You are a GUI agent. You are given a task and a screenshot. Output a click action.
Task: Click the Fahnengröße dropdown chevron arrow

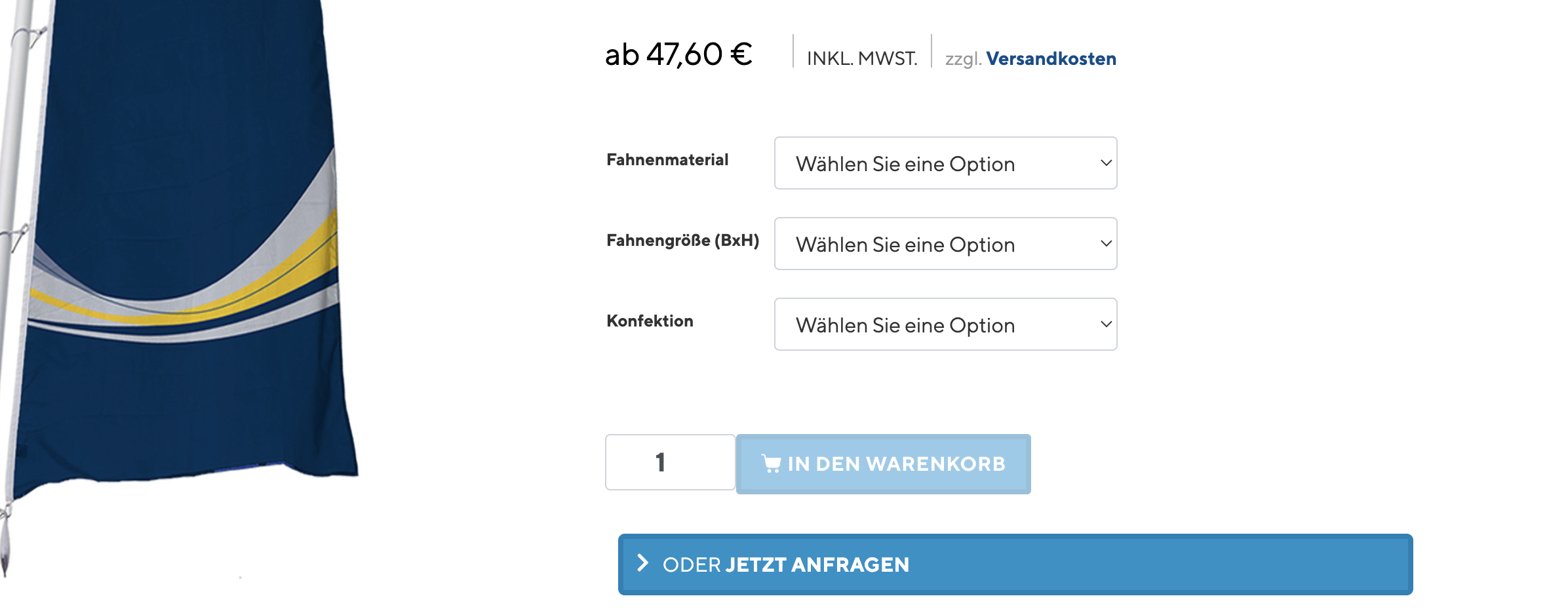(1106, 244)
